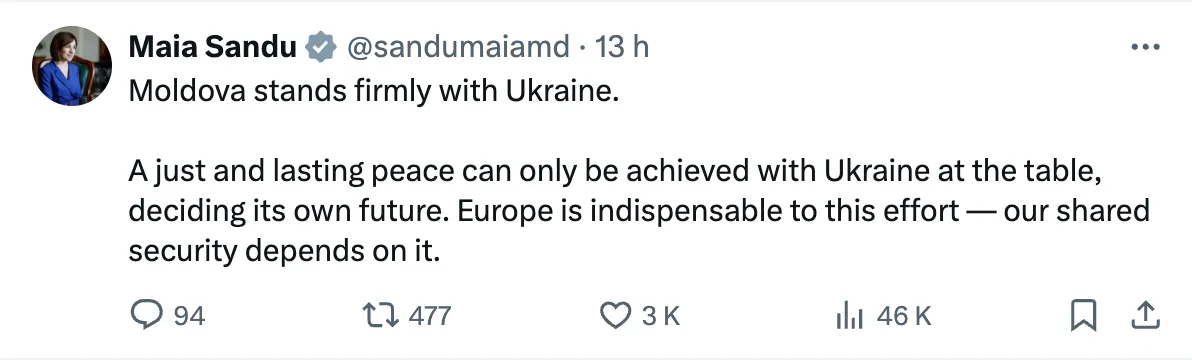Viewport: 1192px width, 360px height.
Task: Open the tweet via the 13 h timestamp
Action: coord(622,47)
